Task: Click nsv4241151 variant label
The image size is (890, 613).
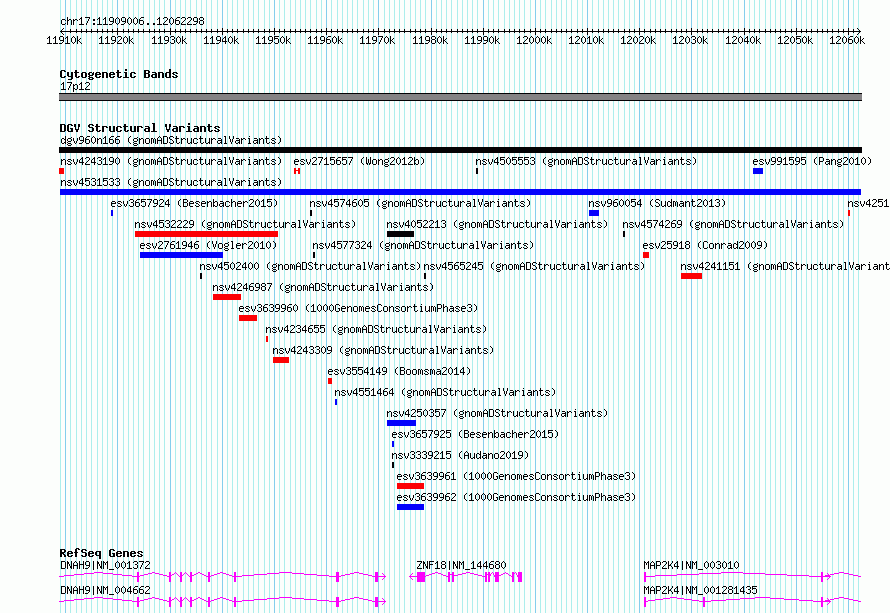Action: 785,266
